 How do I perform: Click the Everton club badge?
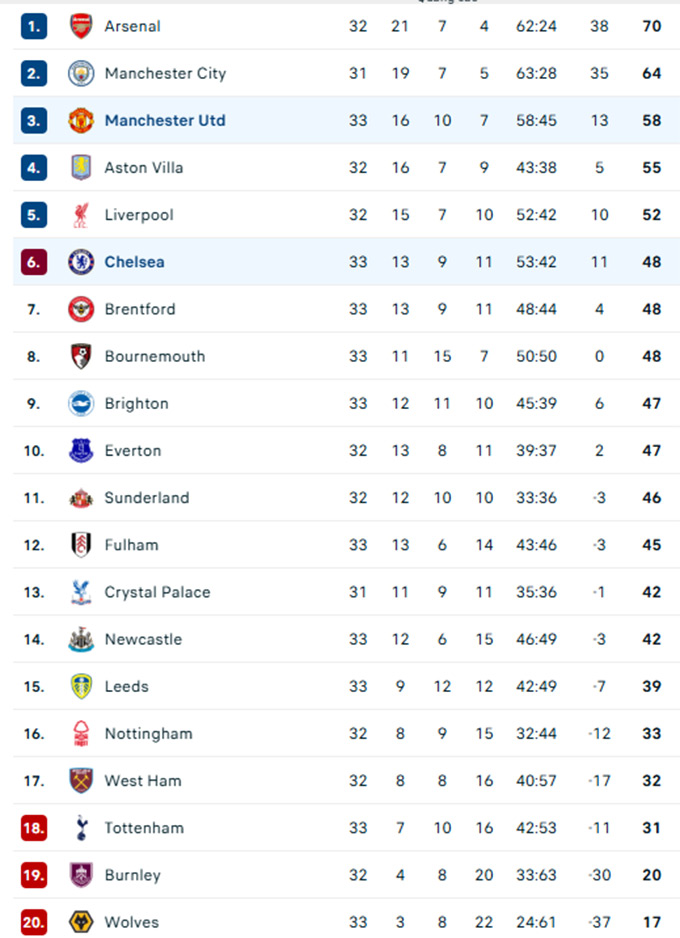(x=81, y=451)
